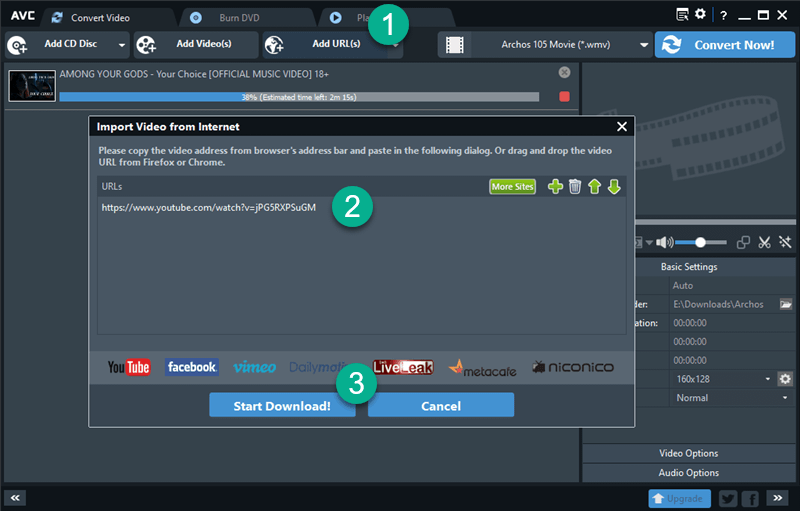Click the video seek bar in preview pane
The width and height of the screenshot is (800, 511).
[x=716, y=222]
